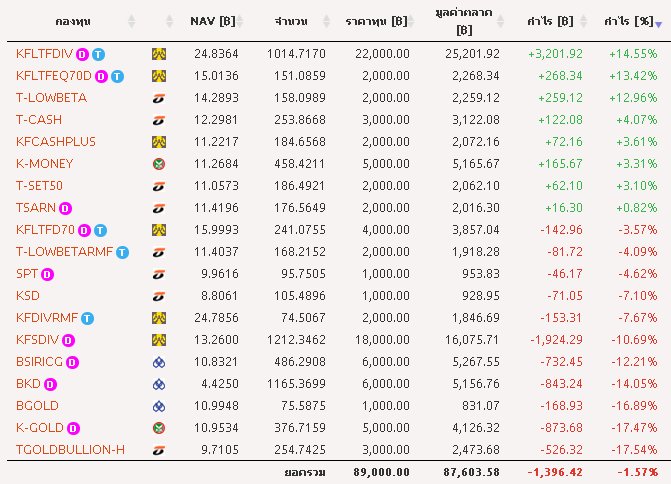Image resolution: width=671 pixels, height=484 pixels.
Task: Click the pink D badge next to BSIRICG
Action: tap(72, 362)
